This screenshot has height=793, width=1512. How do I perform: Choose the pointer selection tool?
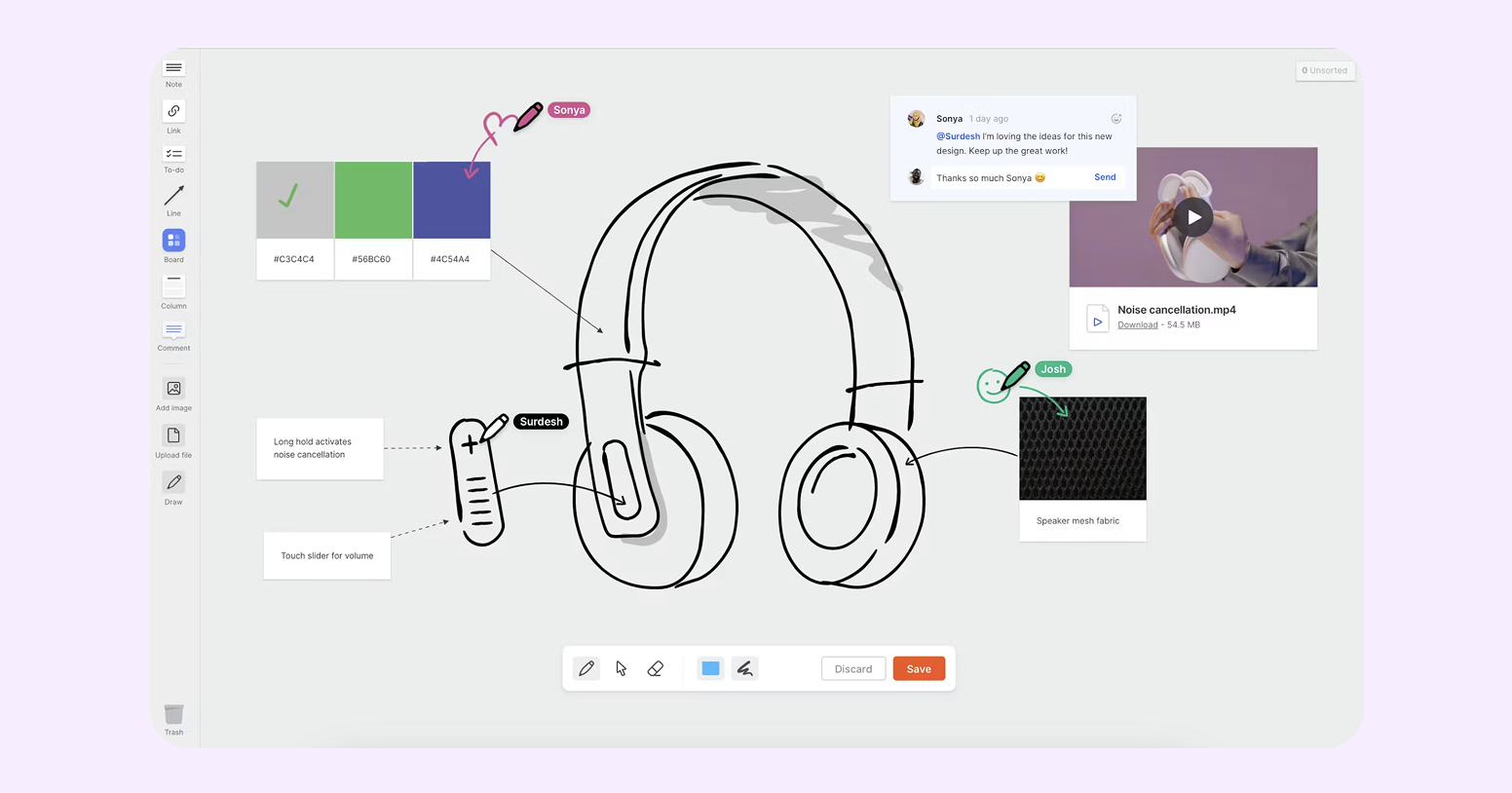pyautogui.click(x=622, y=669)
